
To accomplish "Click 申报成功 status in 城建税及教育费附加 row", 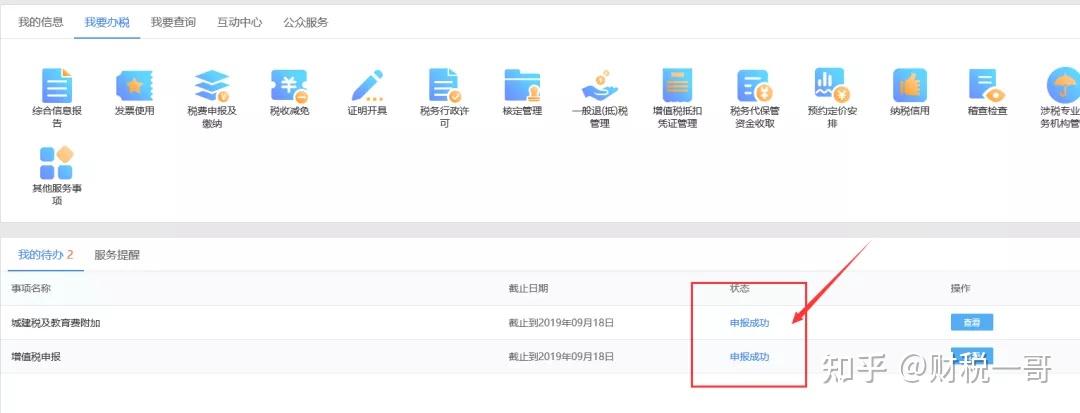I will [x=749, y=323].
